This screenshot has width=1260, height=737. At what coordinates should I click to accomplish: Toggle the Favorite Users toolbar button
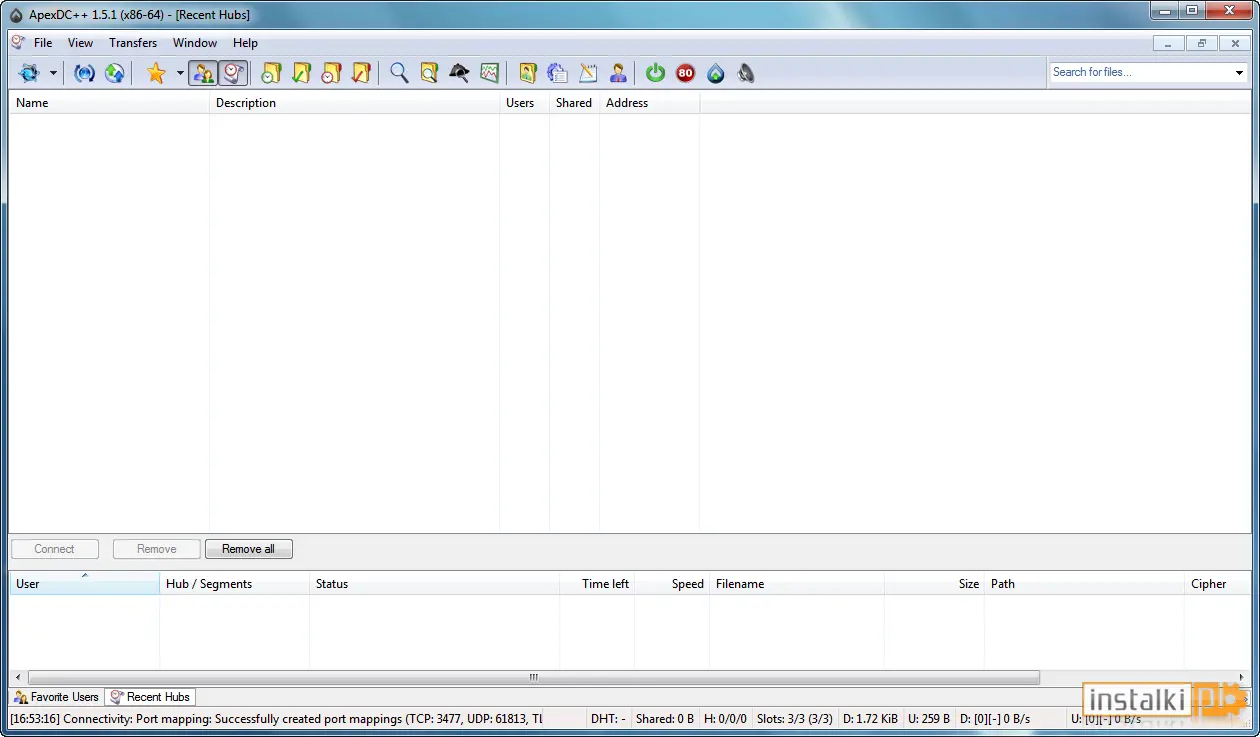(x=203, y=73)
